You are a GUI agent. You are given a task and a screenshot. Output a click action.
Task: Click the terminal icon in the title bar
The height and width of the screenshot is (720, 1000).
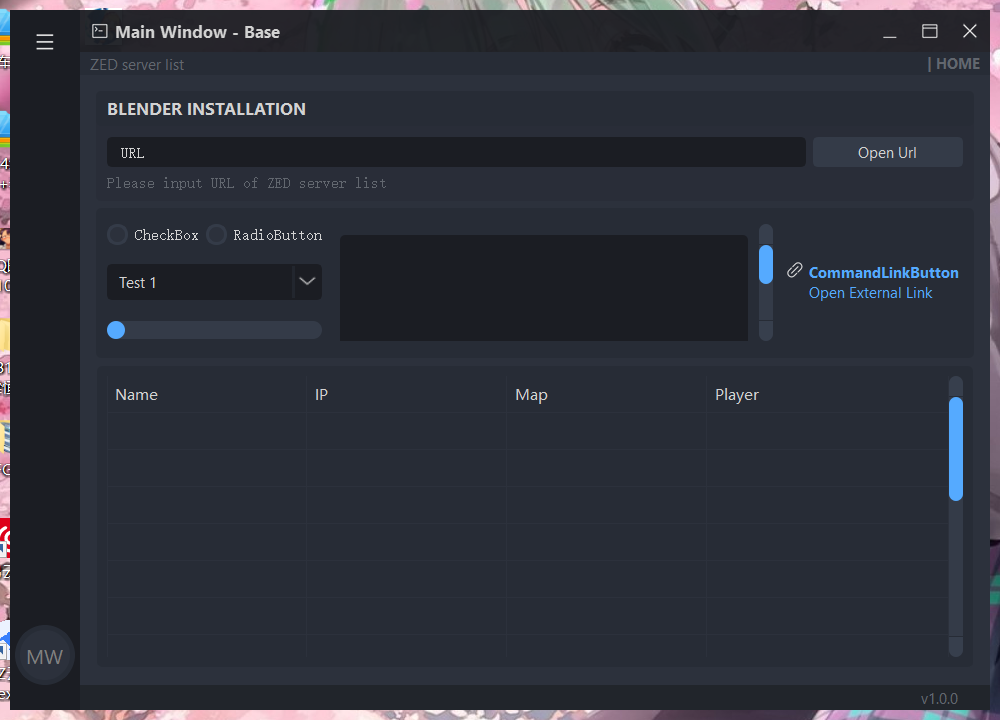pyautogui.click(x=99, y=31)
